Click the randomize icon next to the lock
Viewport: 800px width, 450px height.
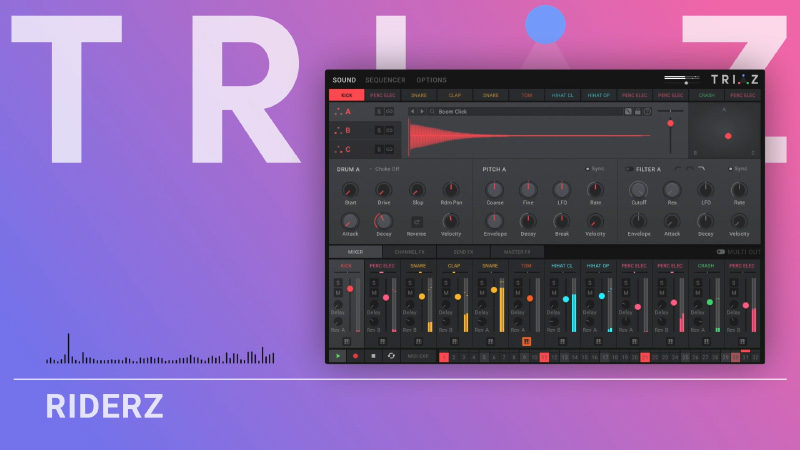(628, 111)
